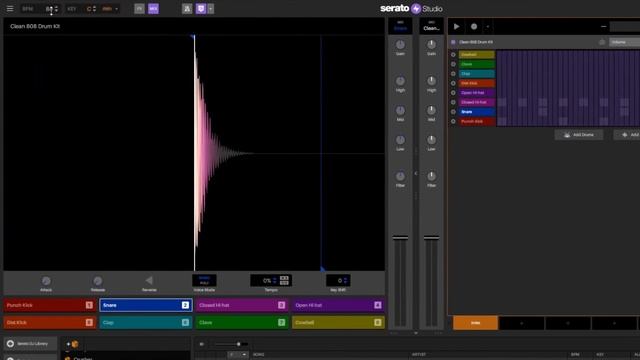Click the Clean channel Filter knob

pyautogui.click(x=431, y=176)
